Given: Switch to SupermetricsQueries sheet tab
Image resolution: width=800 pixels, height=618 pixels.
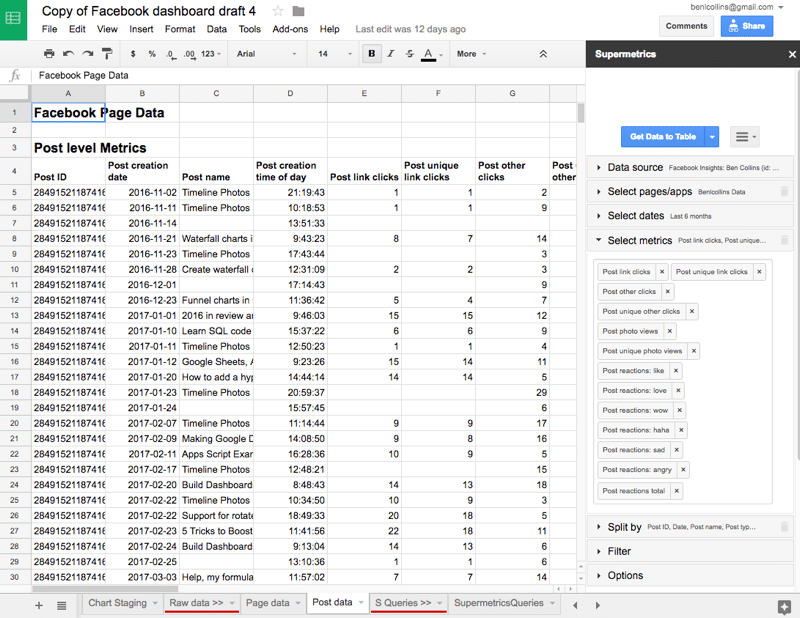Looking at the screenshot, I should 504,603.
